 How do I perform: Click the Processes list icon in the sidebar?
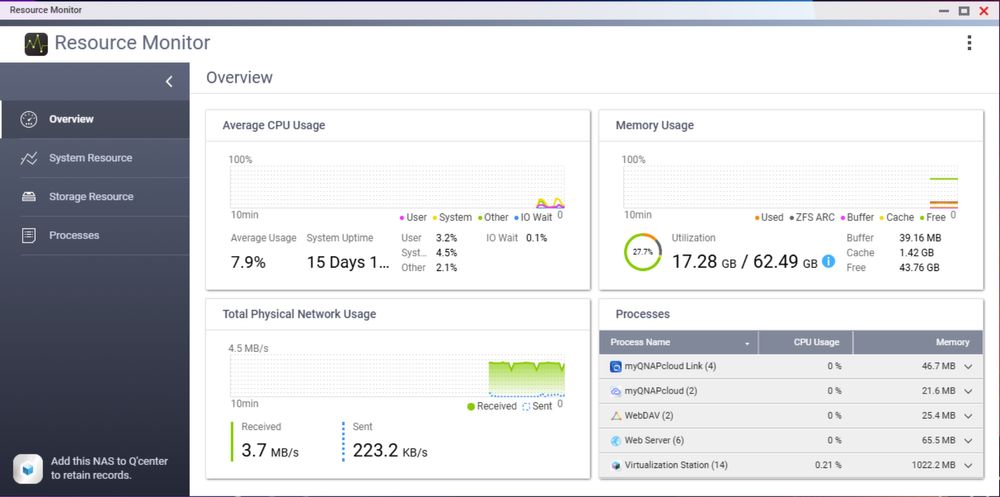[x=29, y=236]
